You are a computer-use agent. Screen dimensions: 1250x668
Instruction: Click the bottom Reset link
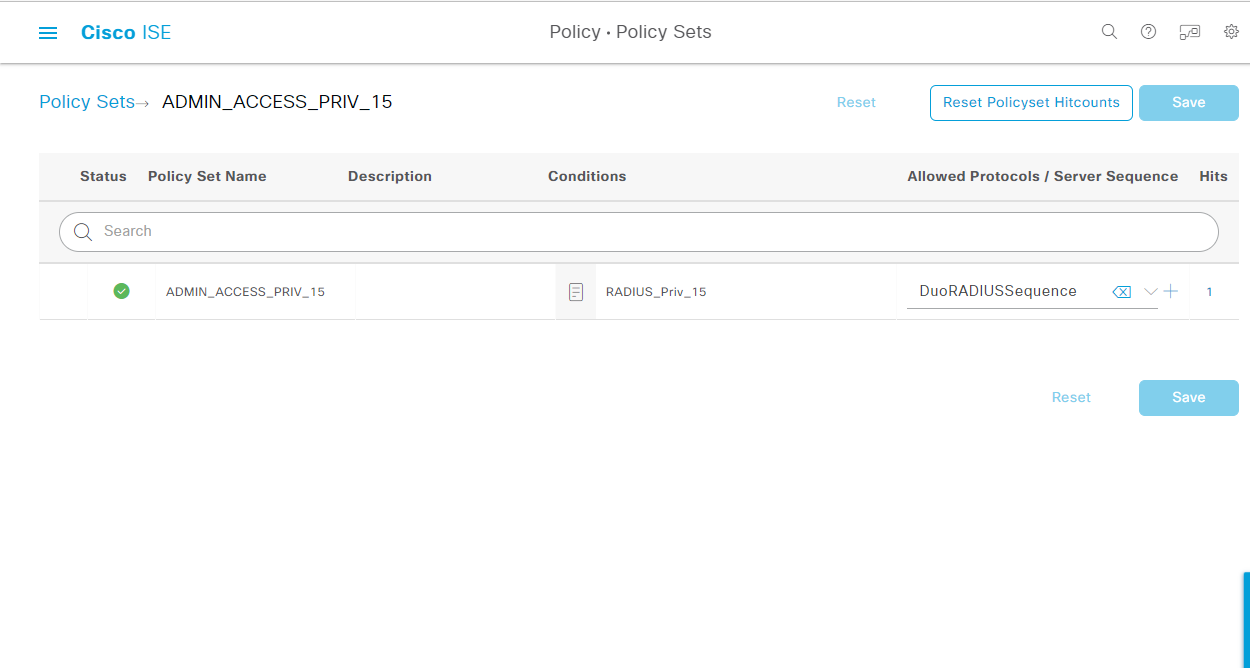[1071, 397]
